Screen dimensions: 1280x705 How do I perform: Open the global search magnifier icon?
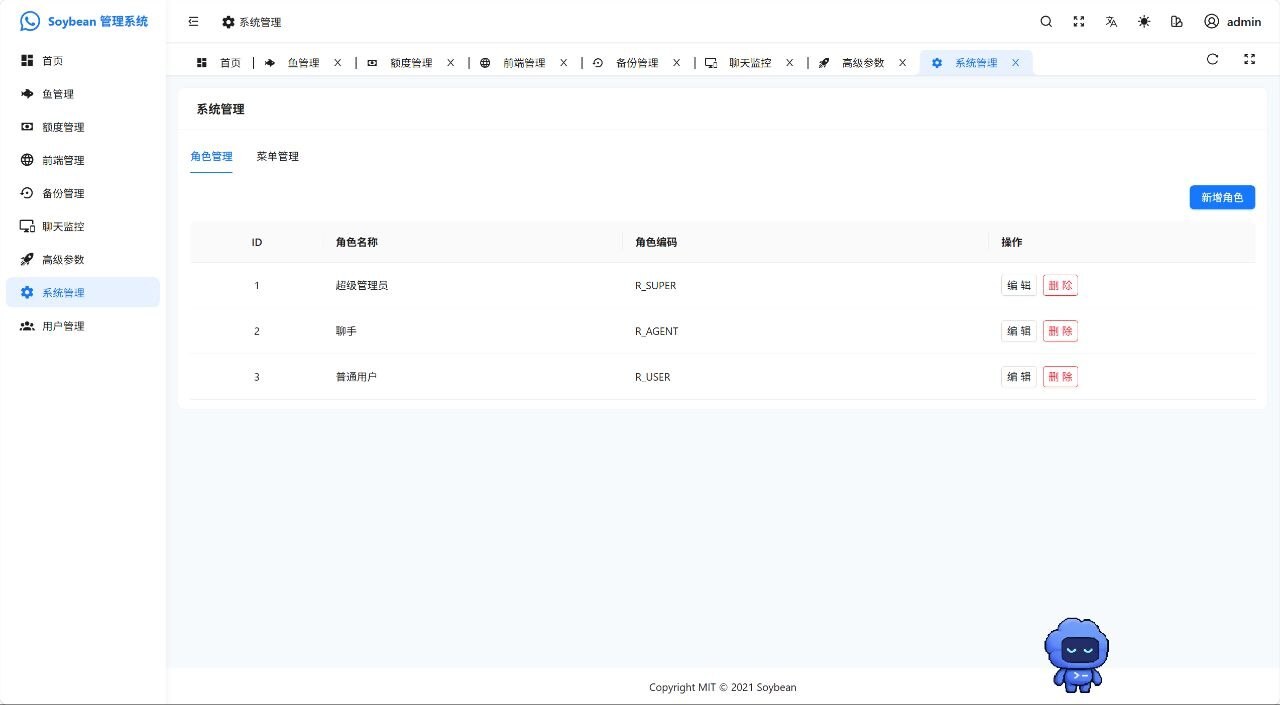pos(1046,21)
